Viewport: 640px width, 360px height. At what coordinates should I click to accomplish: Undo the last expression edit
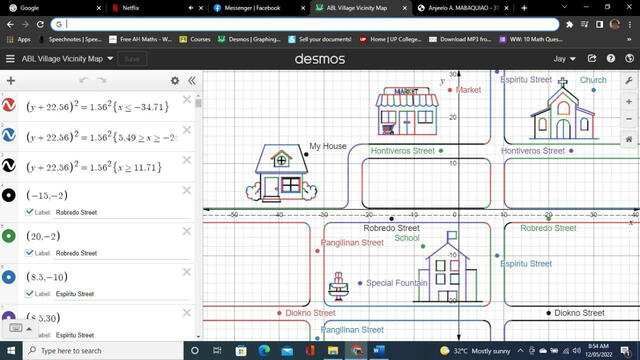pos(84,80)
